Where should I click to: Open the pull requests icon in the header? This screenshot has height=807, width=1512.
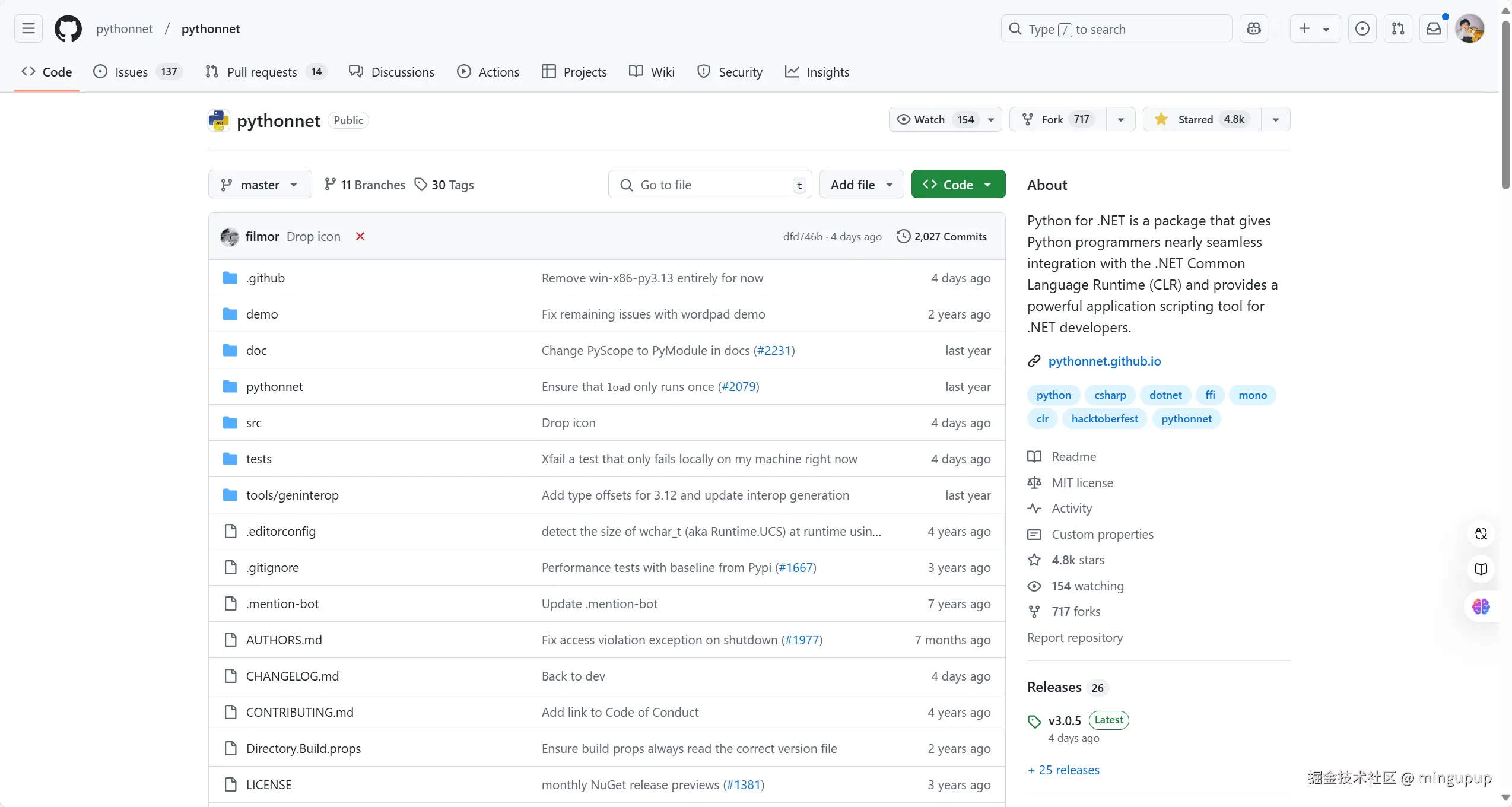pos(1397,28)
